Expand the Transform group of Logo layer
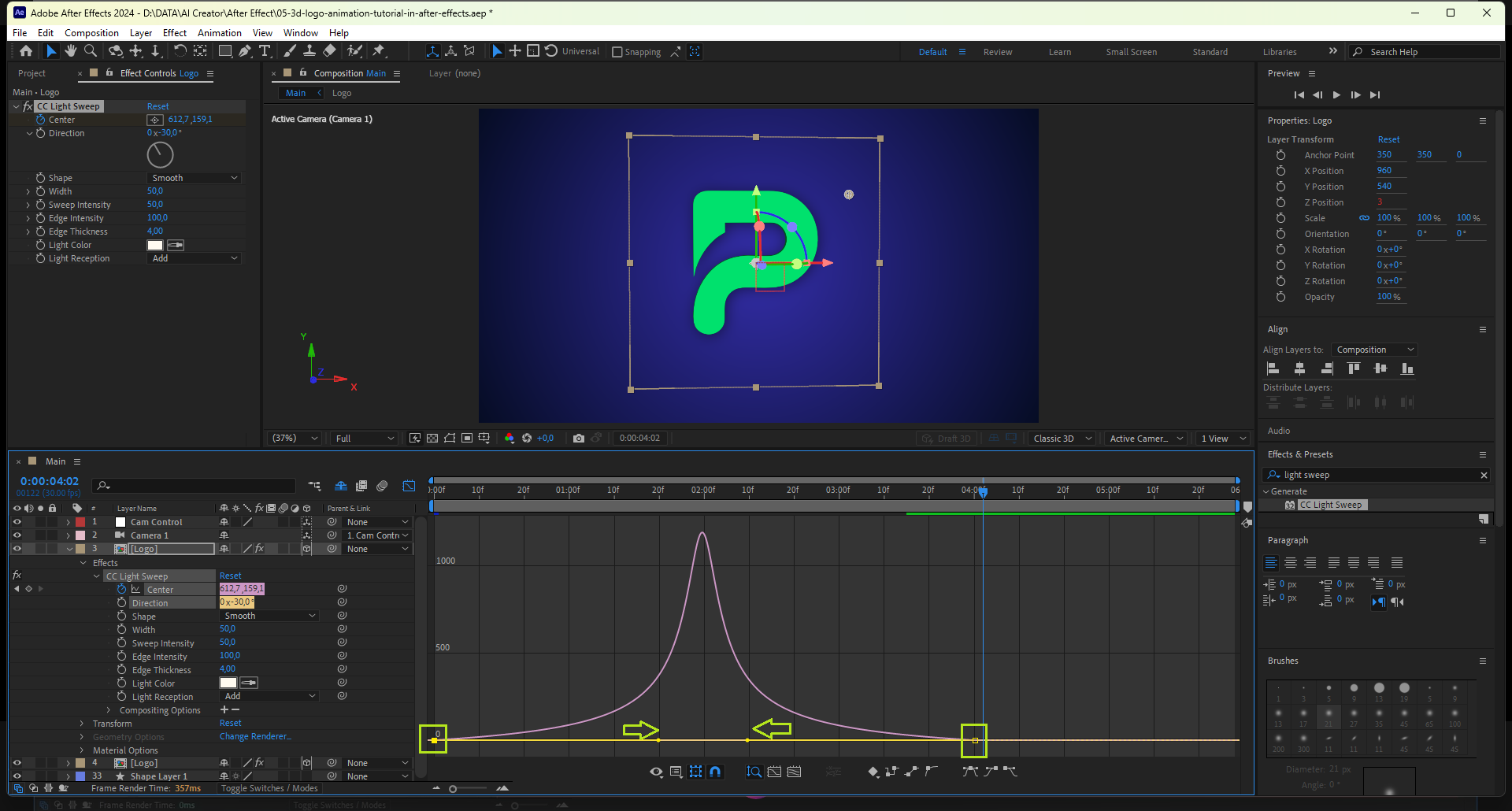Image resolution: width=1512 pixels, height=811 pixels. click(82, 724)
